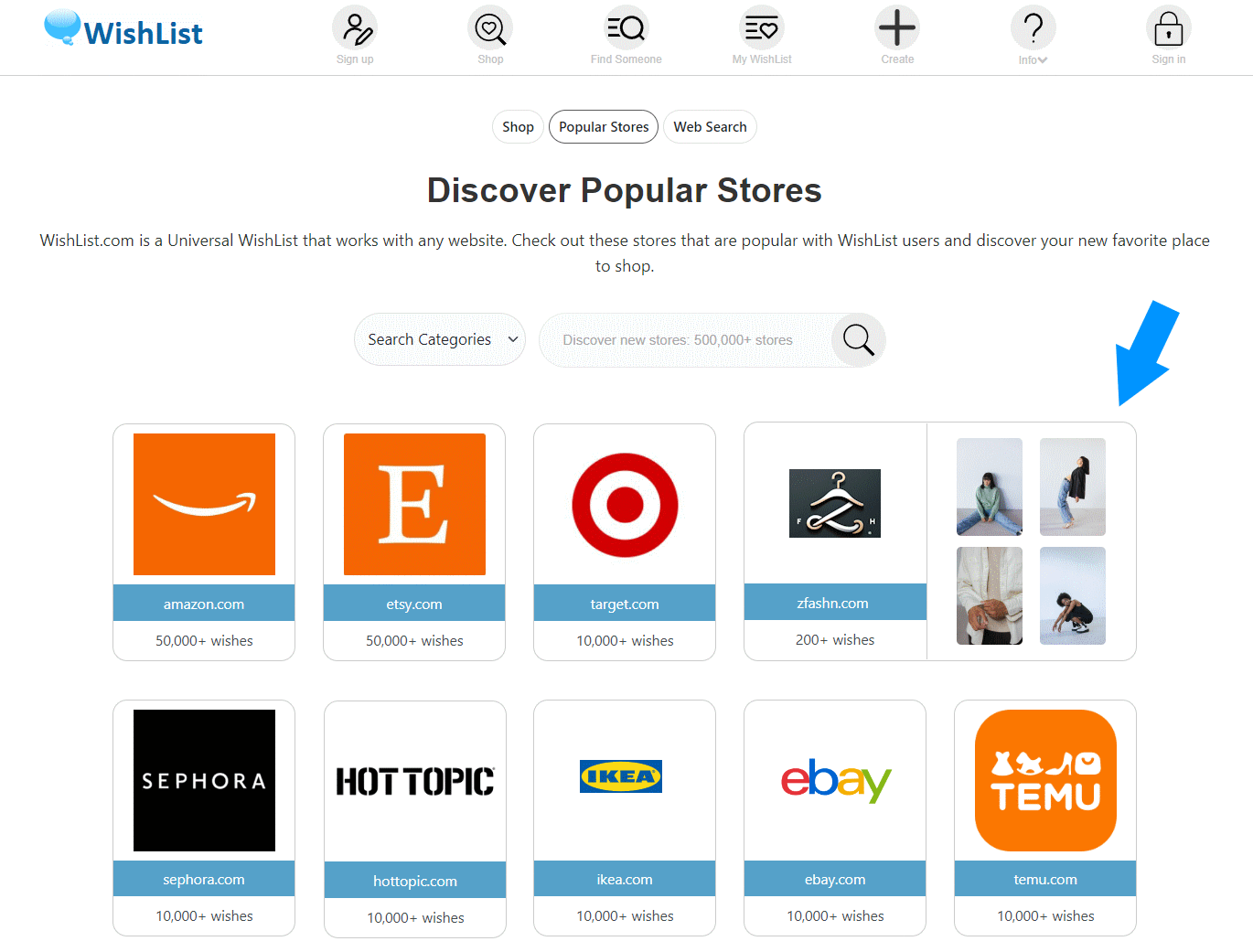Click the Create plus icon

tap(897, 28)
